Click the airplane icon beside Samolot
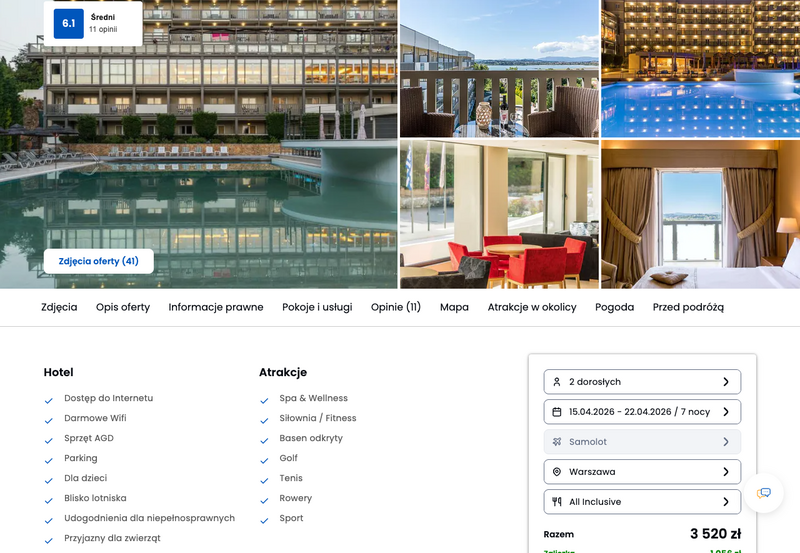The height and width of the screenshot is (553, 800). (x=557, y=442)
